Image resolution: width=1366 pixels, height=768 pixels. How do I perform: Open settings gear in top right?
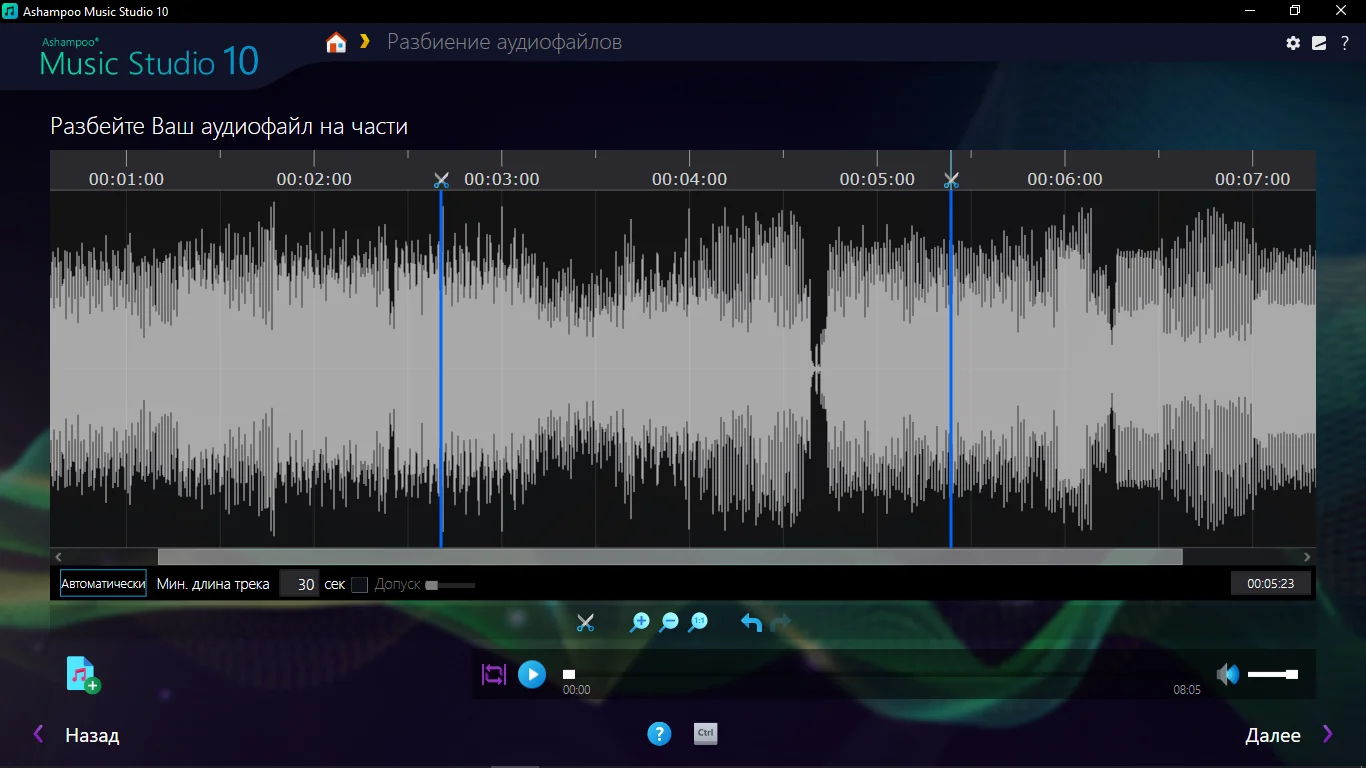click(1293, 43)
